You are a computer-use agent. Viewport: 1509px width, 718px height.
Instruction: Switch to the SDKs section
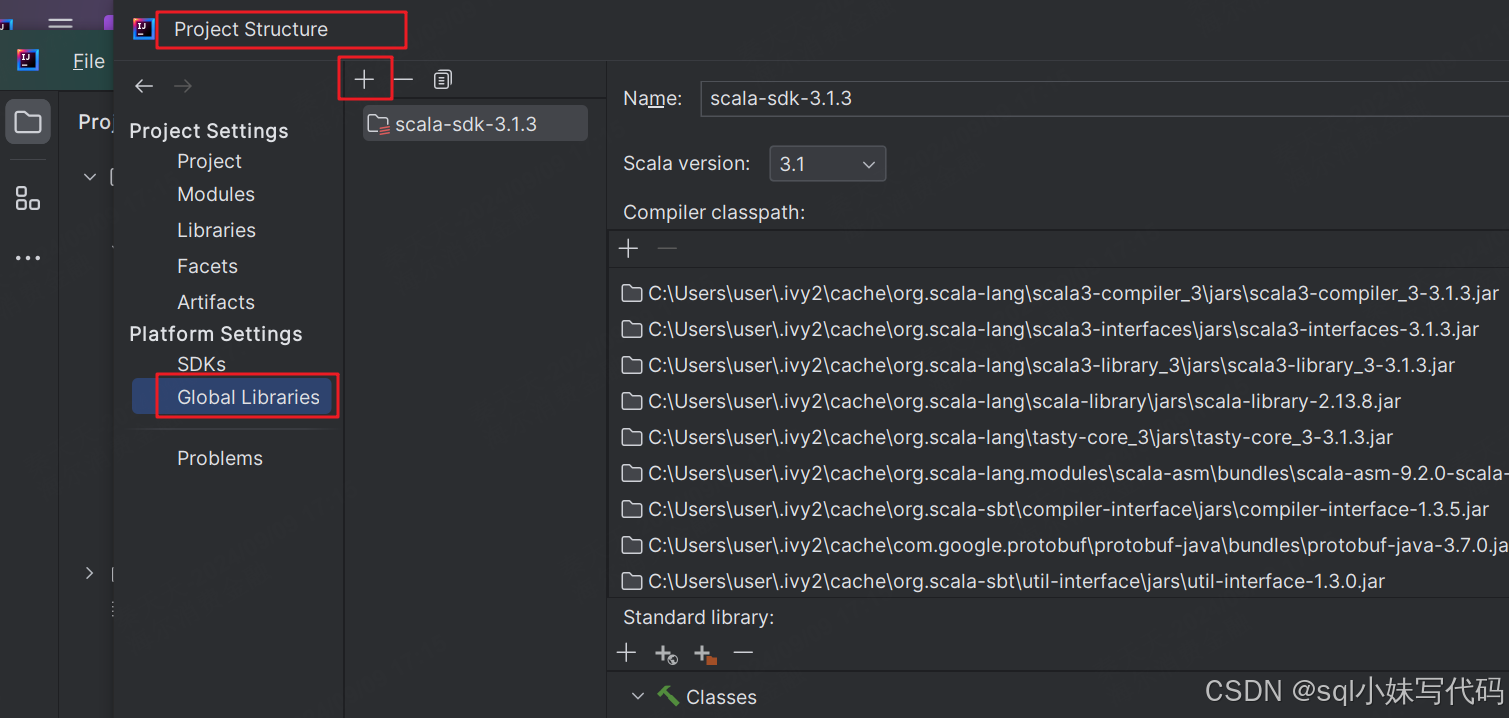(x=201, y=364)
